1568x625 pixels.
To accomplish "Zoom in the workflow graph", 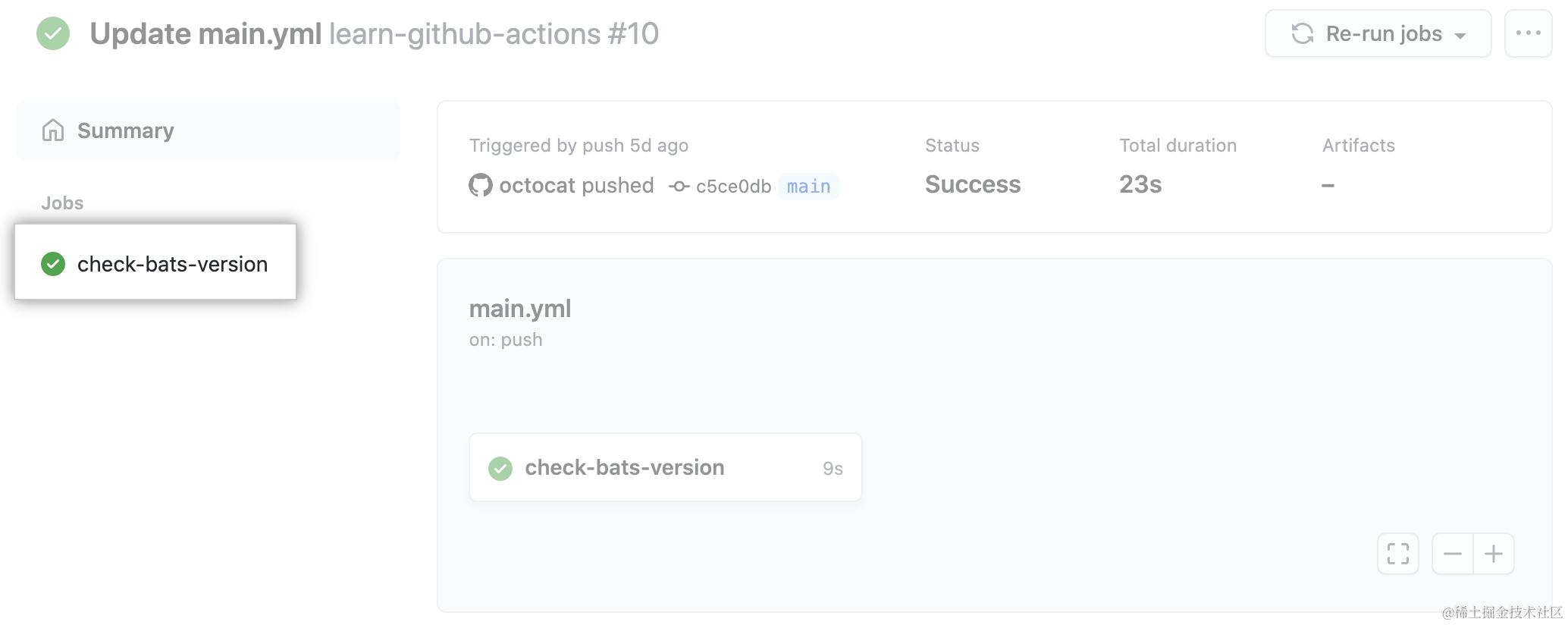I will pyautogui.click(x=1493, y=554).
